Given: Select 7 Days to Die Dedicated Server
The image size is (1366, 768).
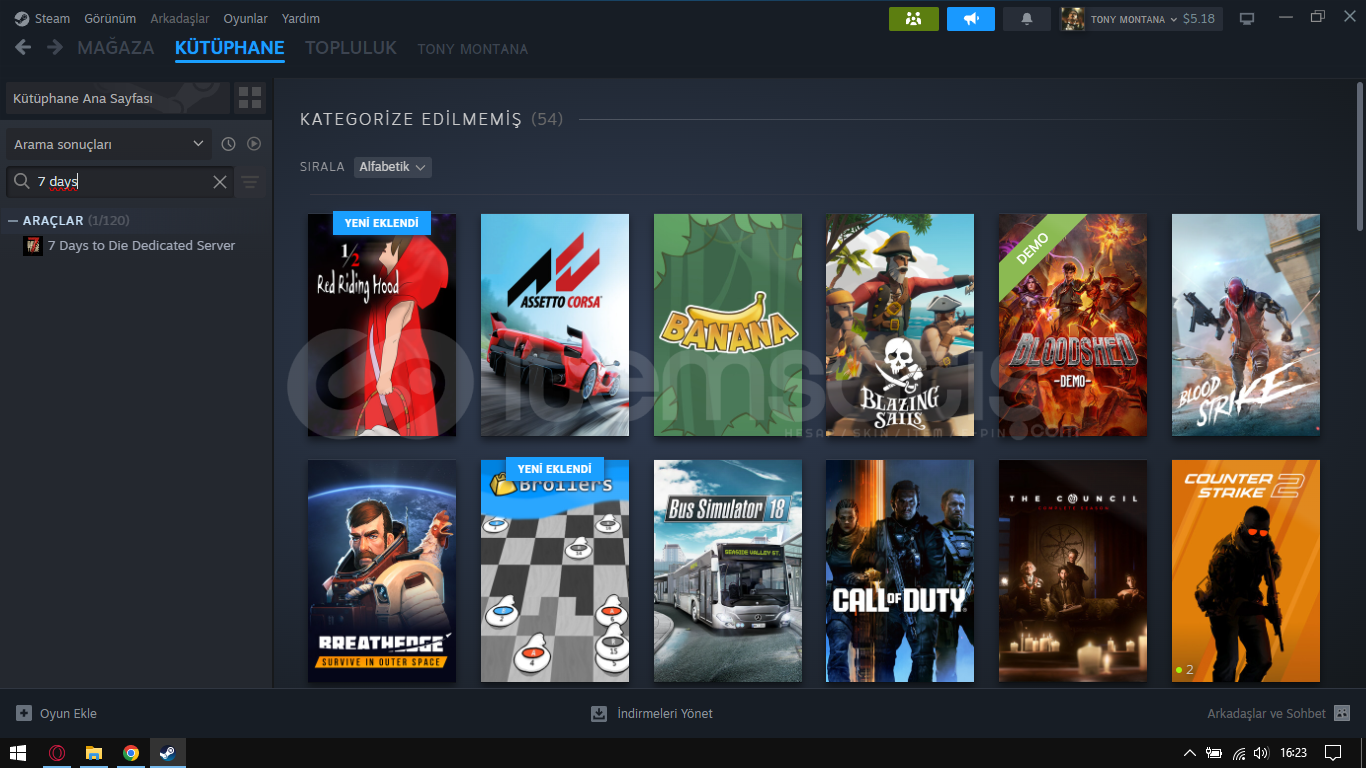Looking at the screenshot, I should [141, 246].
